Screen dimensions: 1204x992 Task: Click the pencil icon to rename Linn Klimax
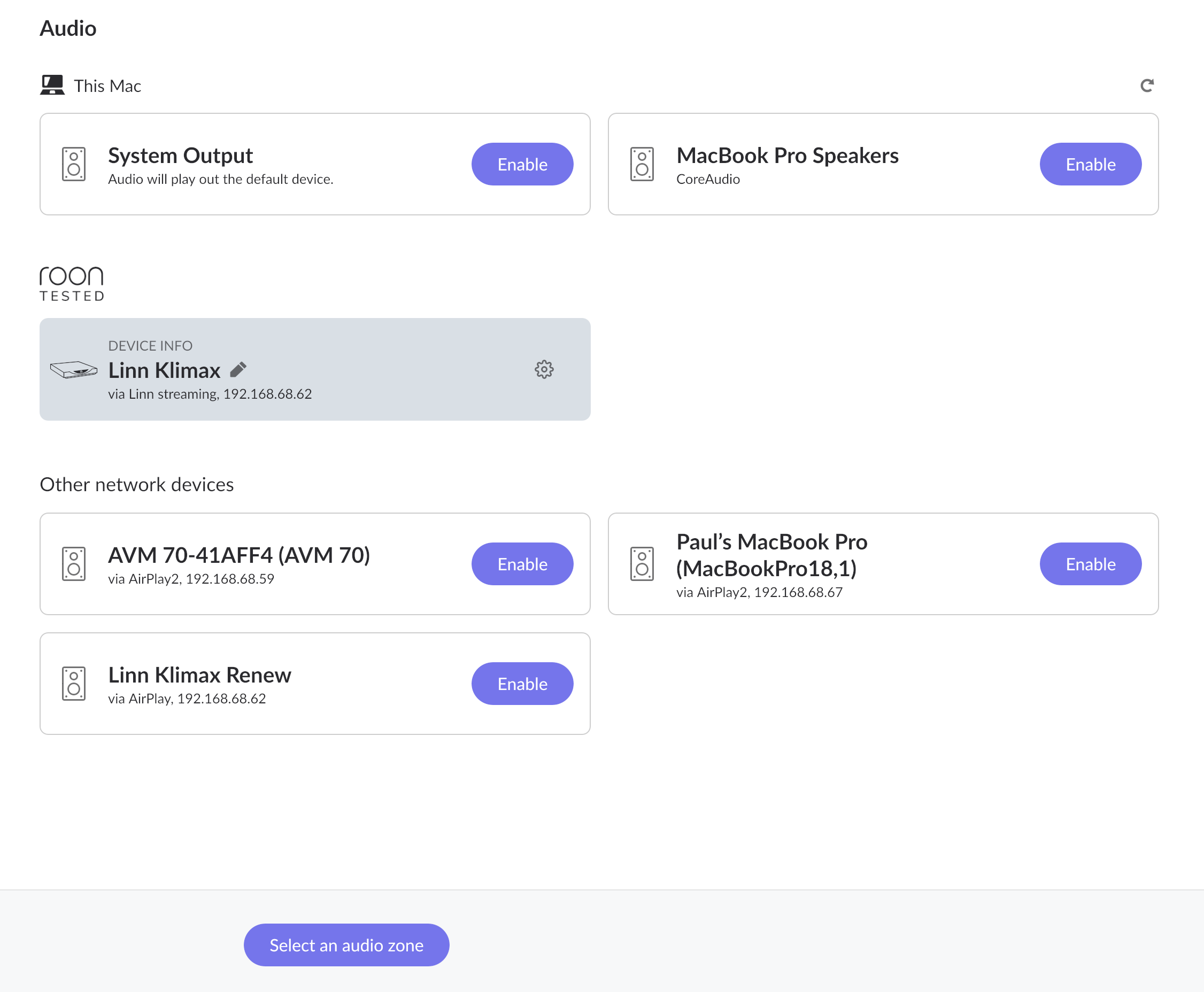point(238,370)
